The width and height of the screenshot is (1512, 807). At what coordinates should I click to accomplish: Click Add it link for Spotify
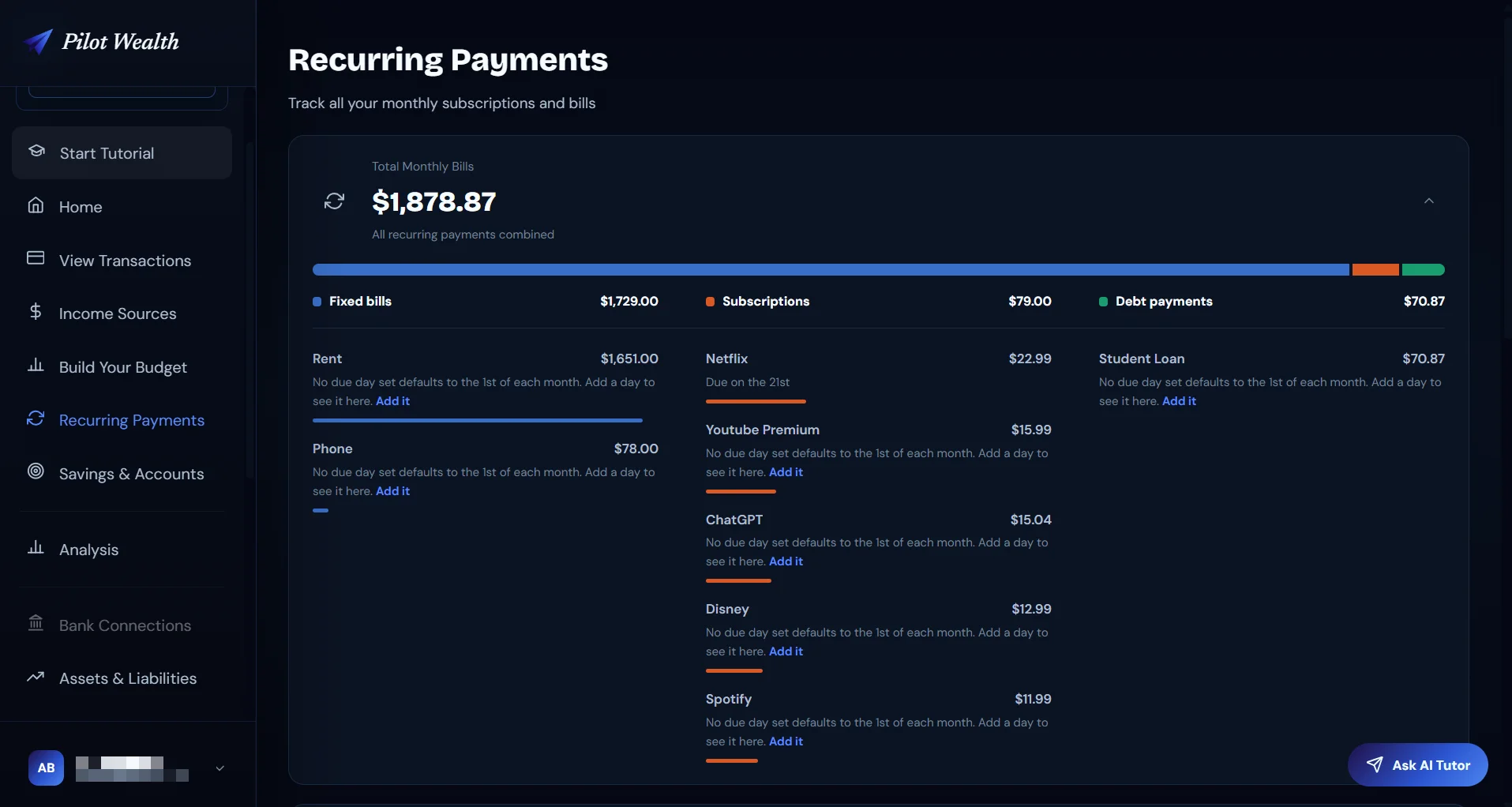click(786, 741)
